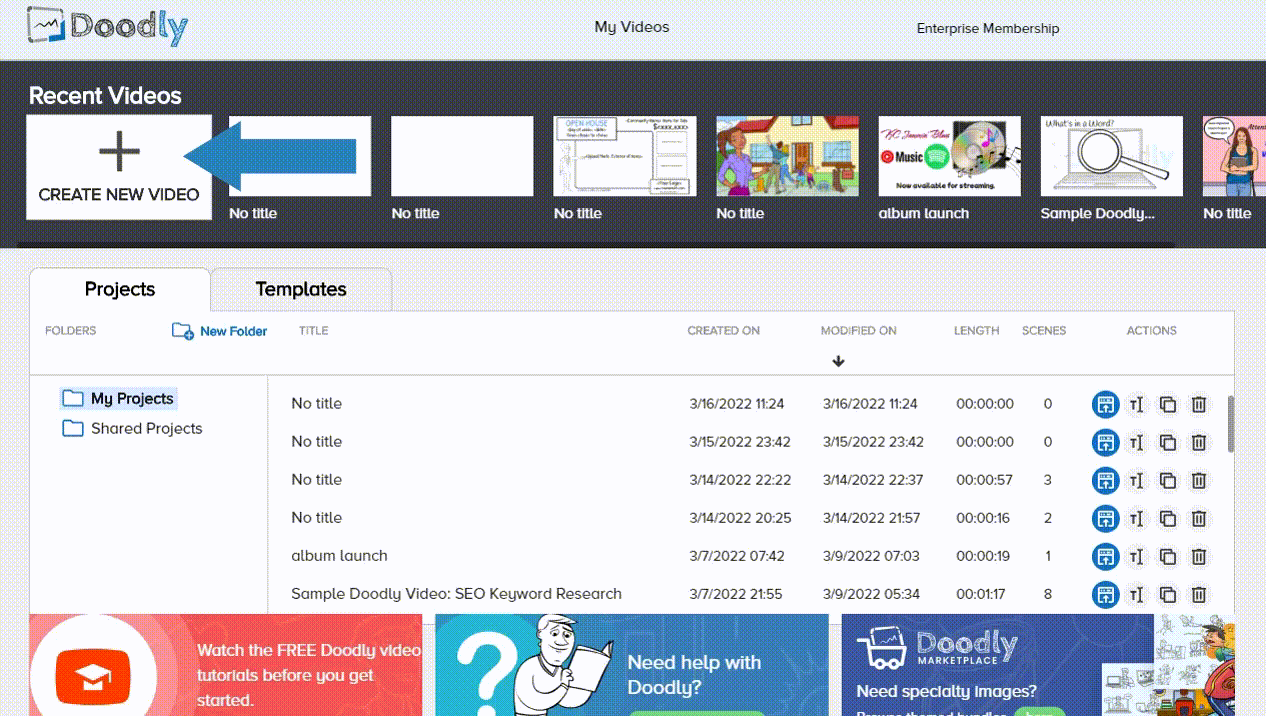Click the Create New Video button
This screenshot has width=1266, height=716.
tap(119, 167)
